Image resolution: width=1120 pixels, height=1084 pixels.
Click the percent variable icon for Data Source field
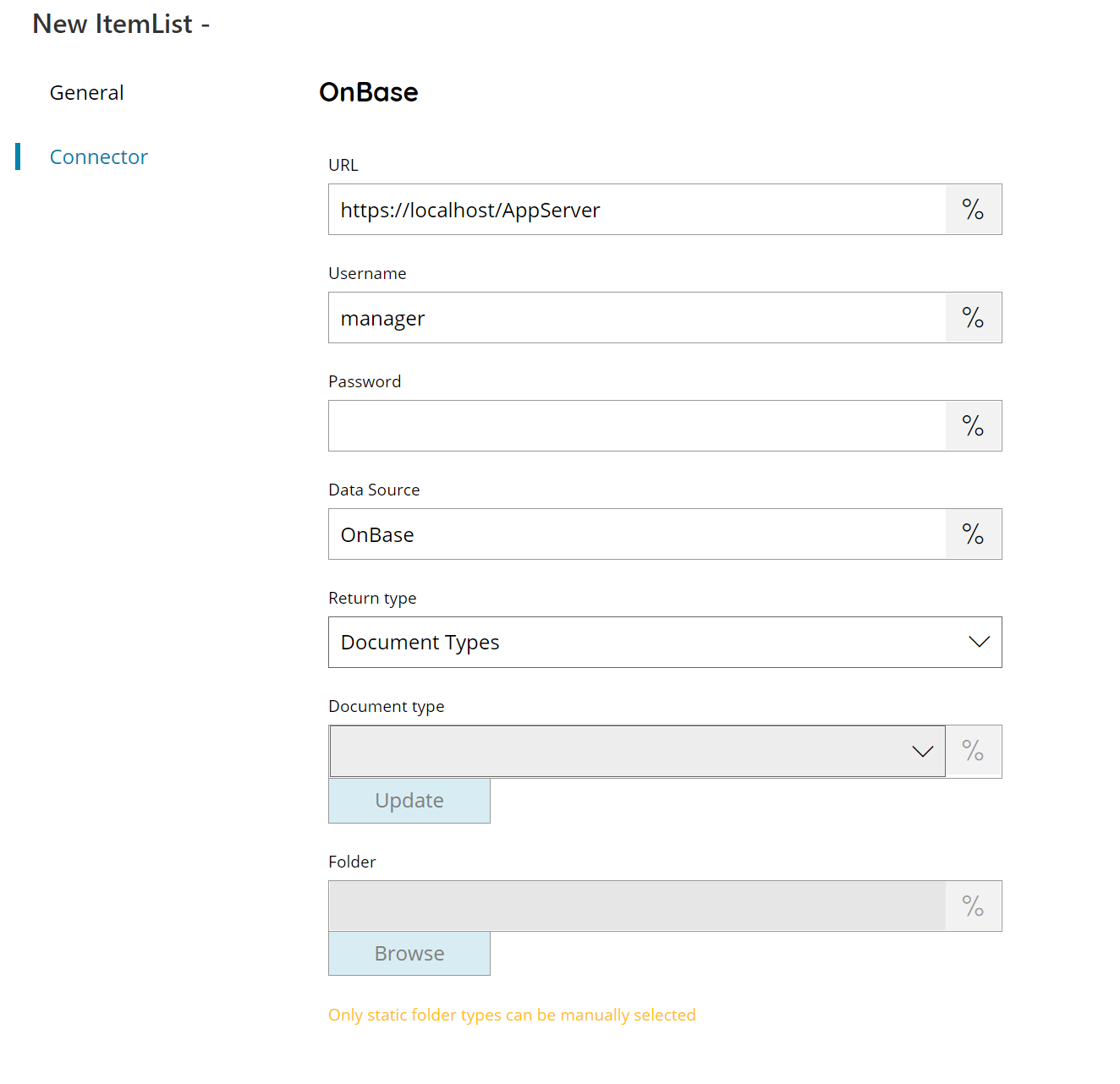coord(973,534)
